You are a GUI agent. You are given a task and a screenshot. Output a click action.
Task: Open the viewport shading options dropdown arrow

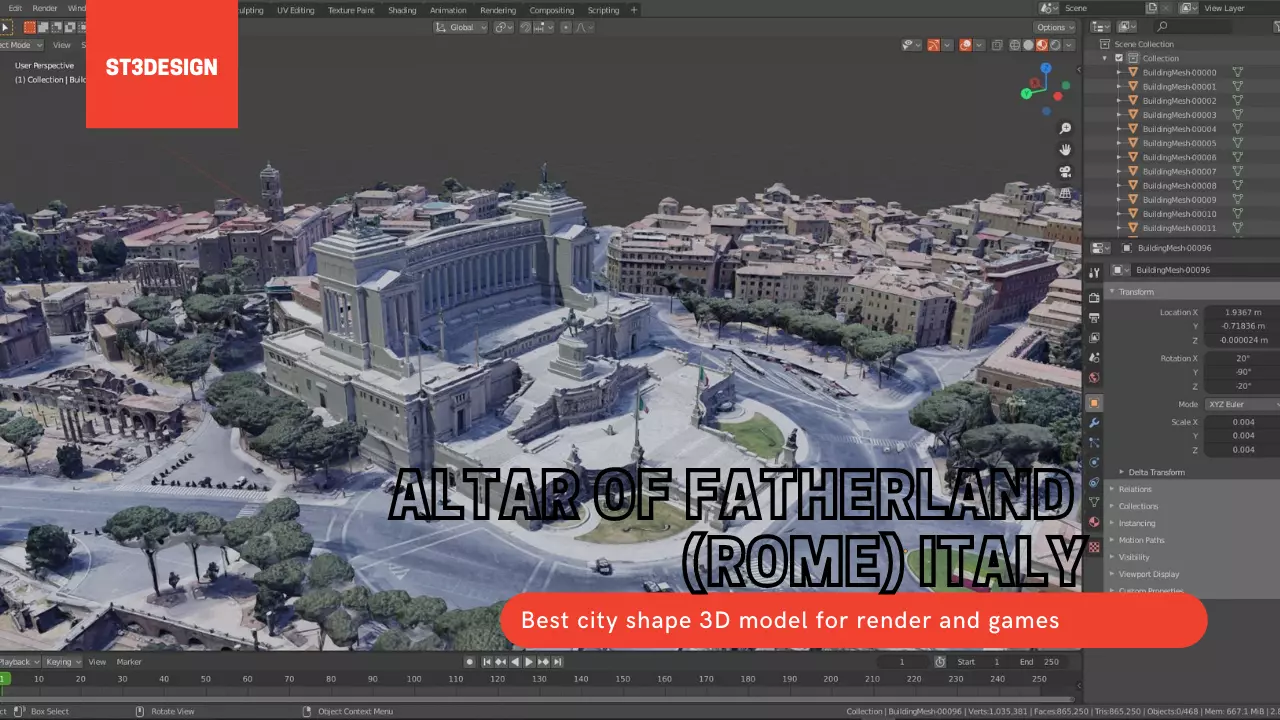pos(1068,45)
